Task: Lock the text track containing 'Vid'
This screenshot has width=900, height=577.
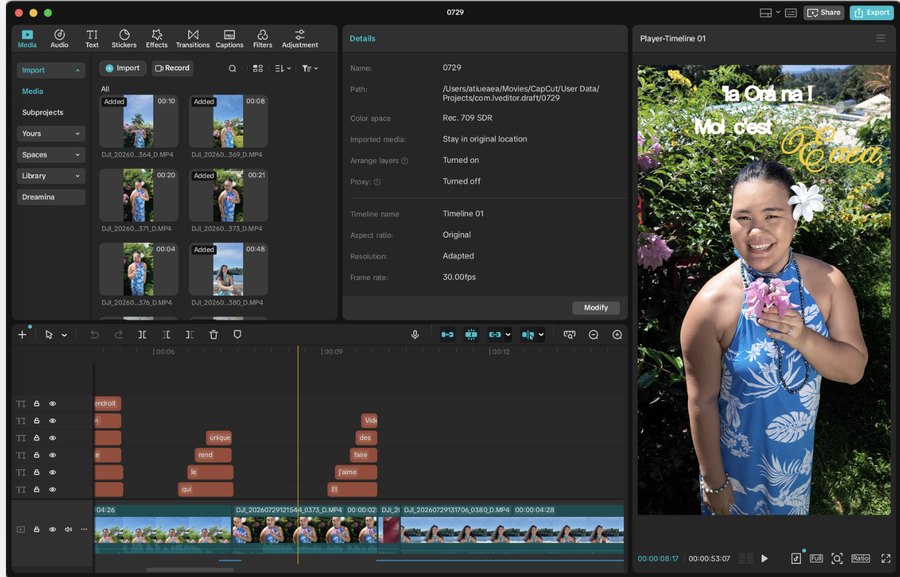Action: tap(36, 421)
